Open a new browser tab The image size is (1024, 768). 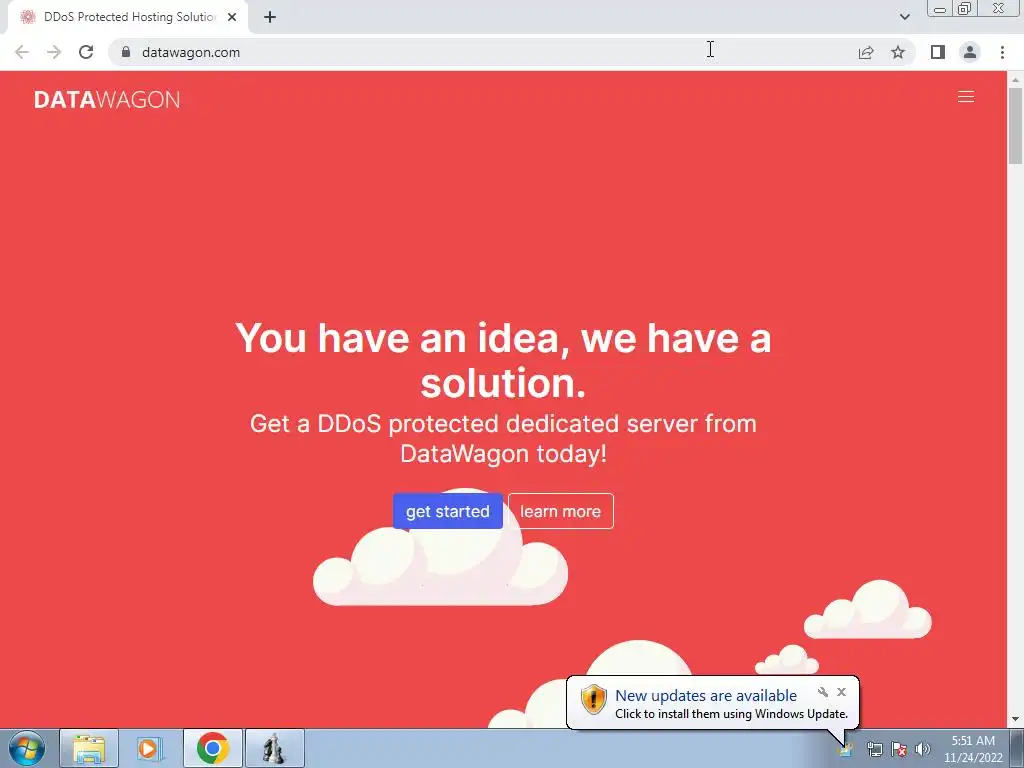click(x=270, y=17)
